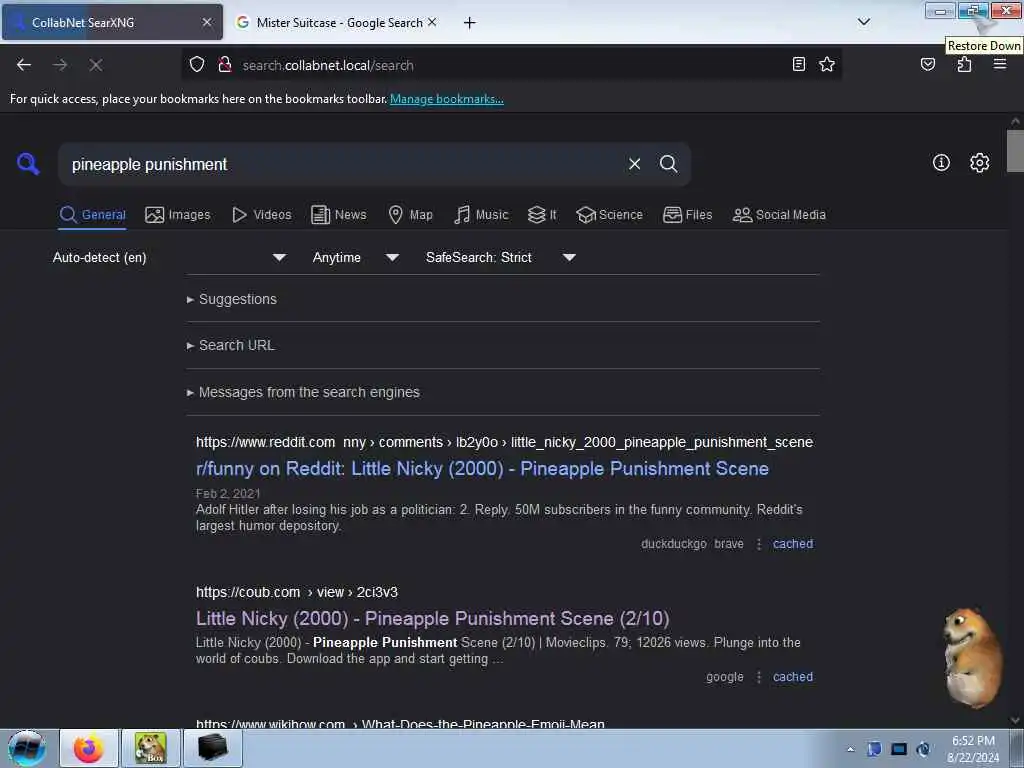The height and width of the screenshot is (768, 1024).
Task: Switch to CollabNet SearXNG tab
Action: 112,22
